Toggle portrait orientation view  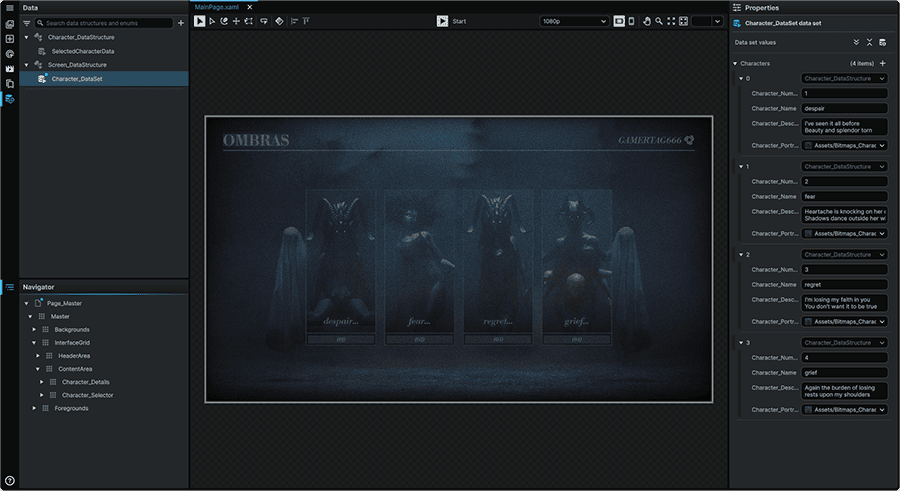click(631, 21)
